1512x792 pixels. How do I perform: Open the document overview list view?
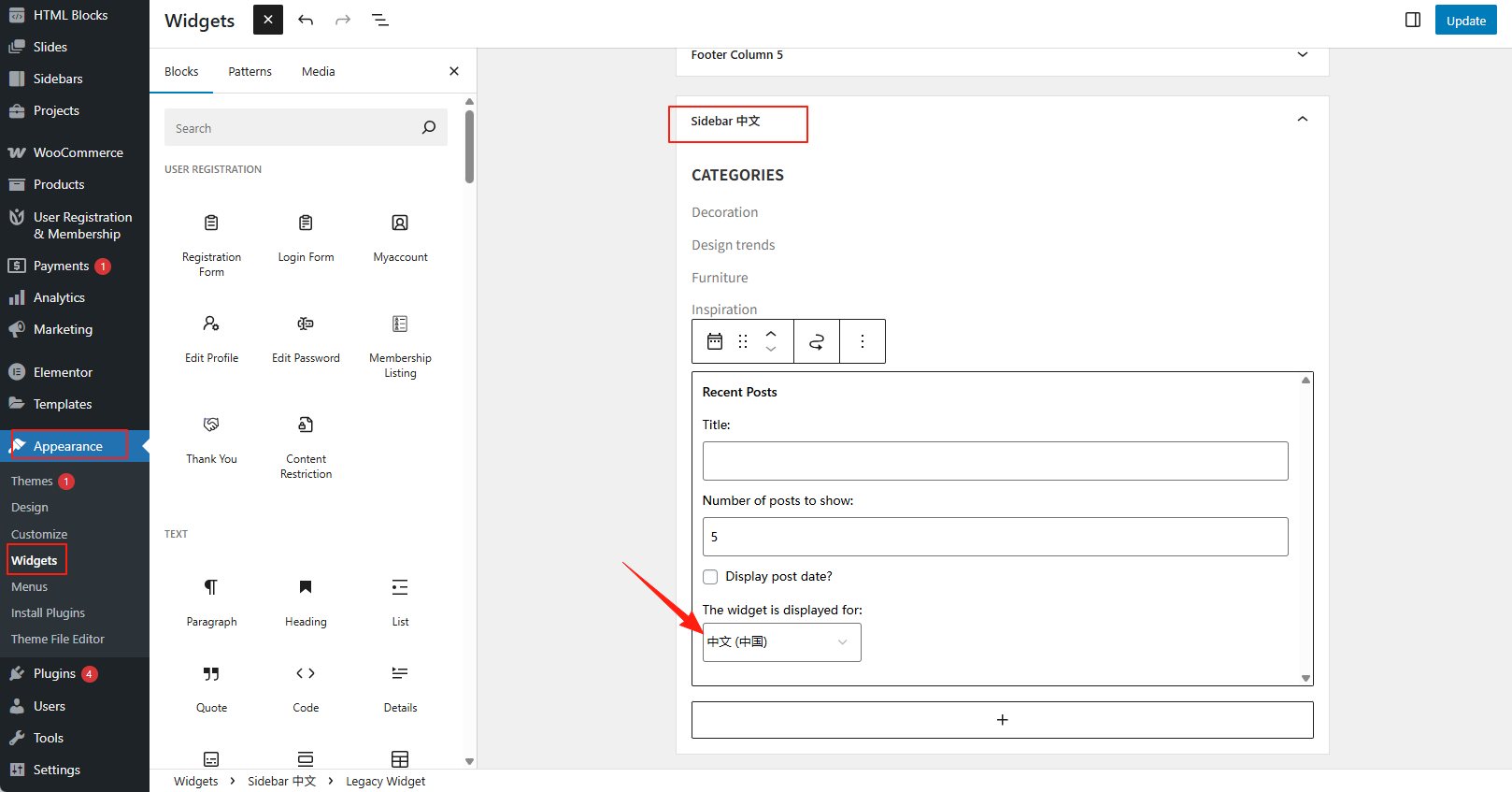point(379,20)
